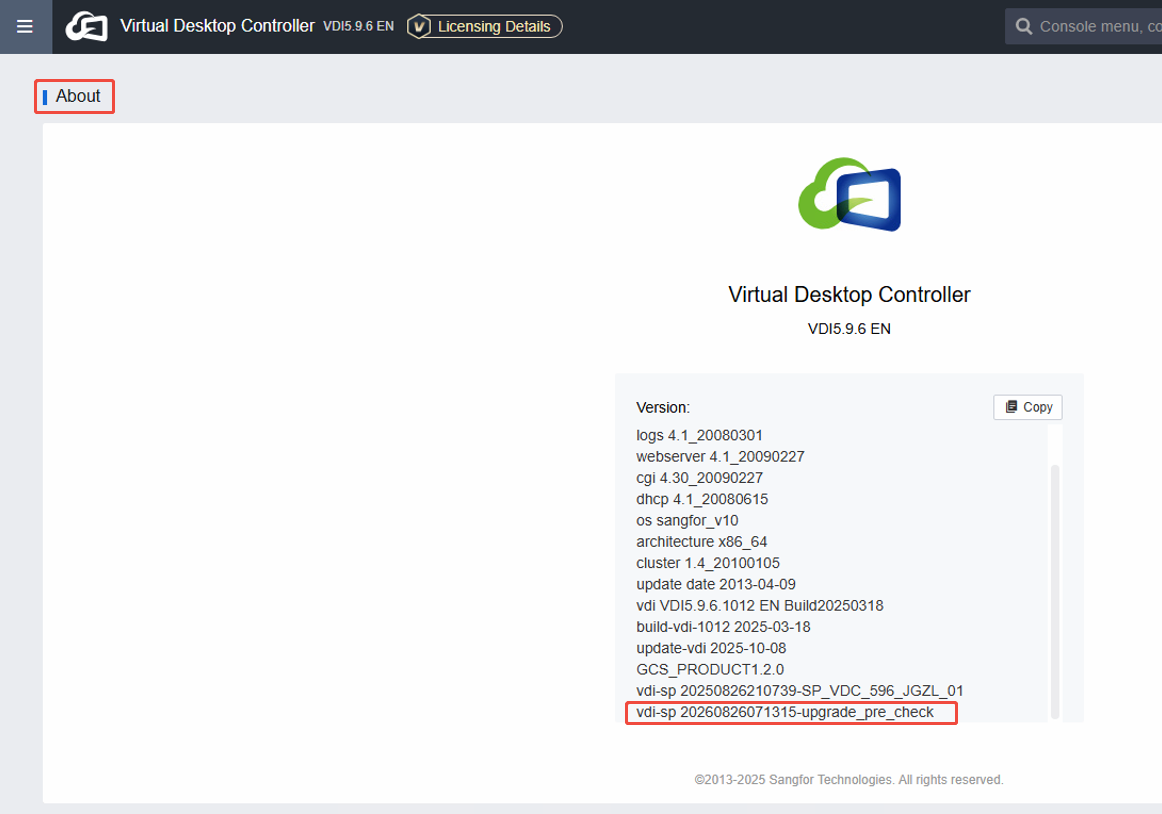Click the search magnifier icon

[1023, 27]
